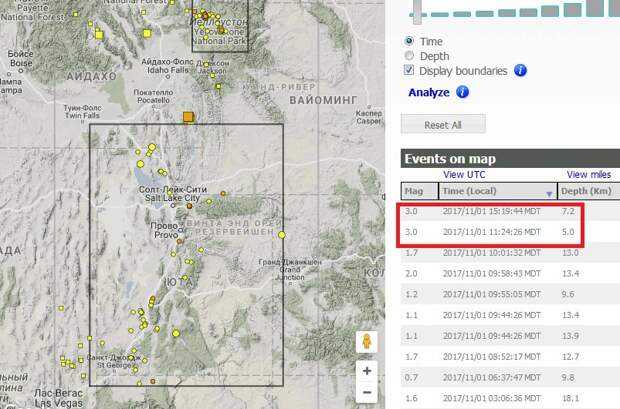Sort by Time (Local) column header

tap(498, 191)
